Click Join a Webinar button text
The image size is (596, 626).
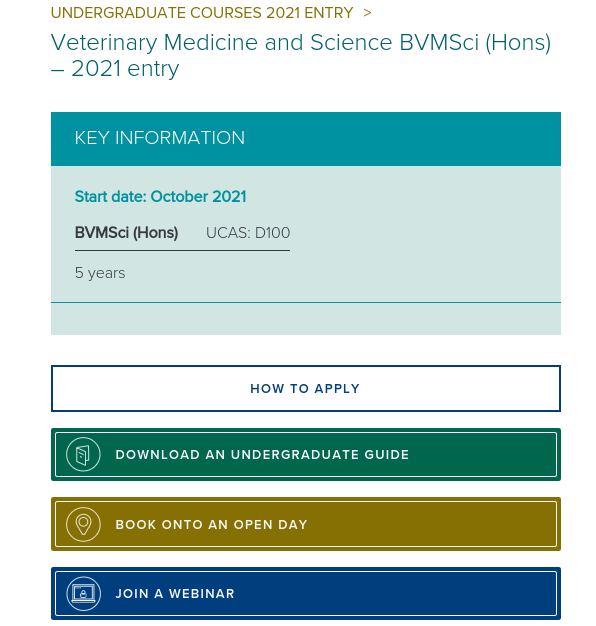tap(175, 594)
